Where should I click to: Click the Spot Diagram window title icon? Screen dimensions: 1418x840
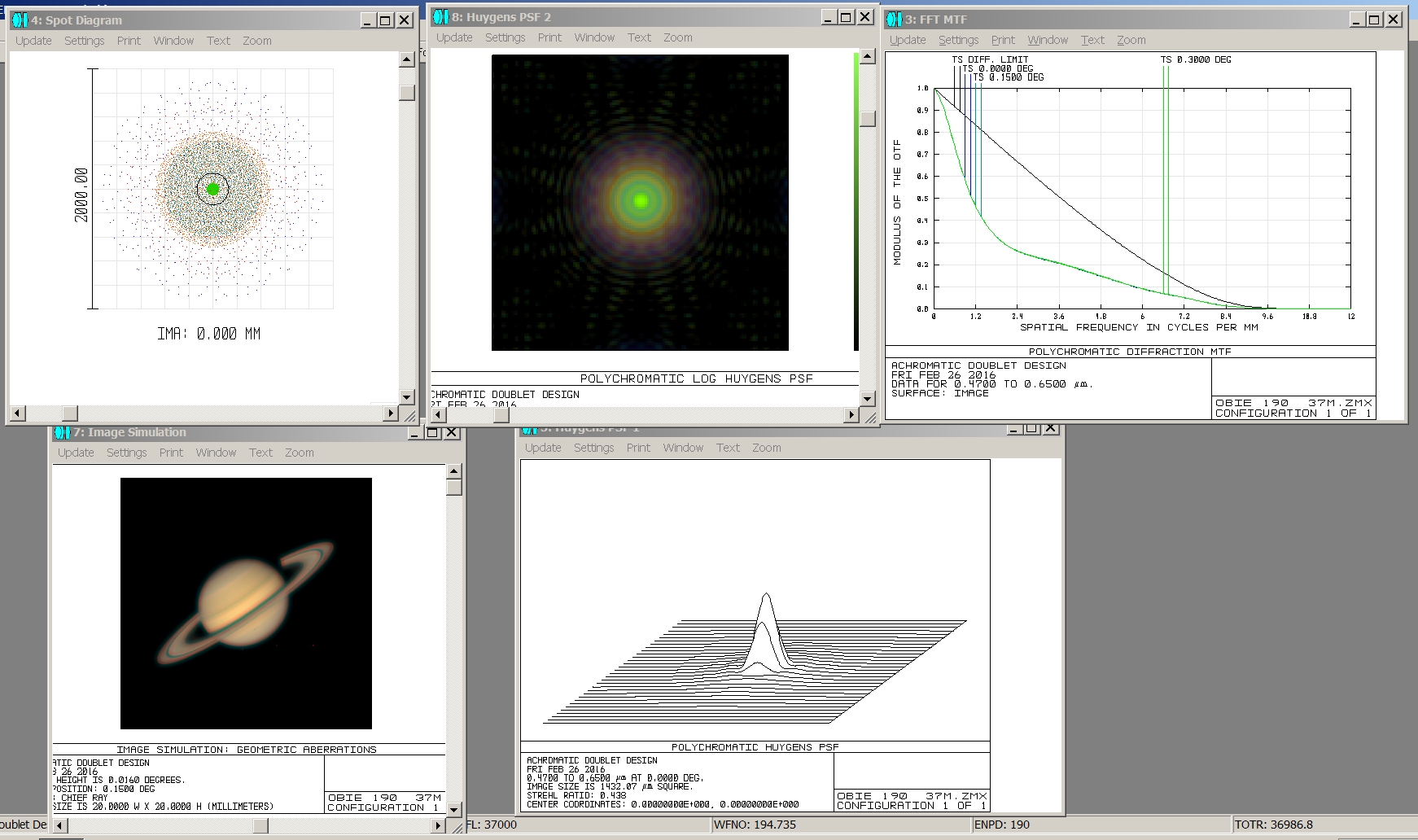(x=20, y=20)
